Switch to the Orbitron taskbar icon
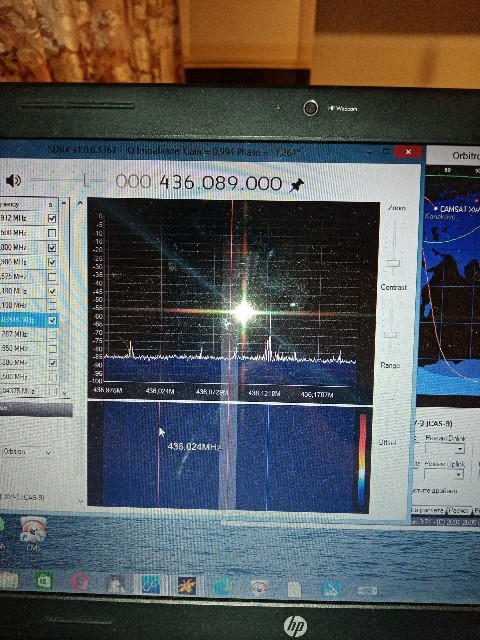This screenshot has width=480, height=640. [187, 585]
